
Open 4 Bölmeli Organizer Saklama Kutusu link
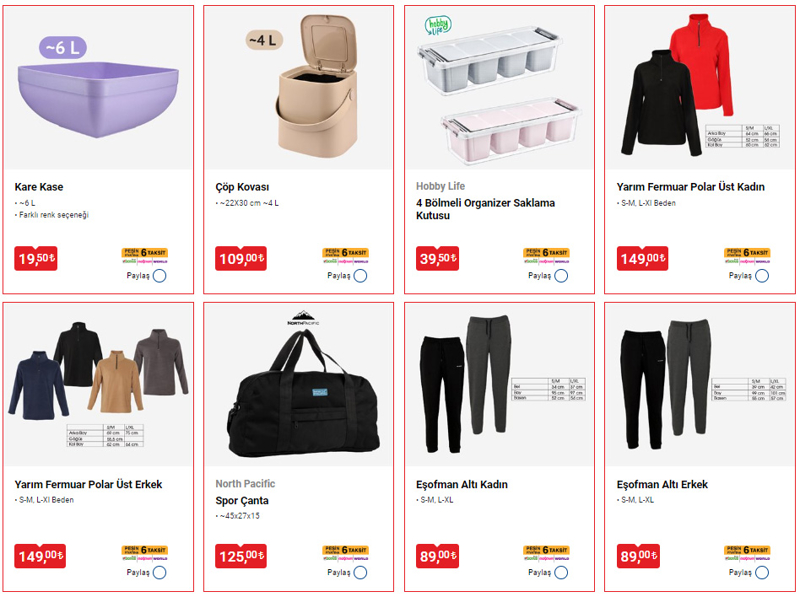point(485,209)
